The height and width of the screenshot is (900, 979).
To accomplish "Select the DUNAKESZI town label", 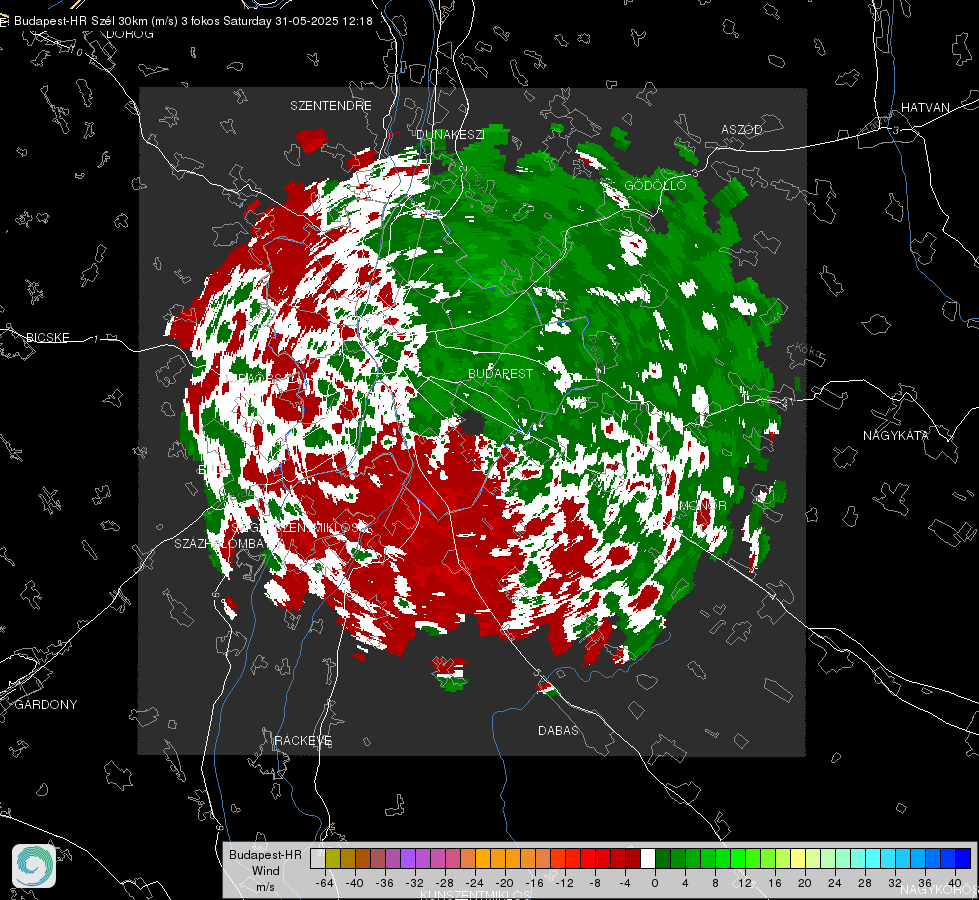I will (450, 134).
